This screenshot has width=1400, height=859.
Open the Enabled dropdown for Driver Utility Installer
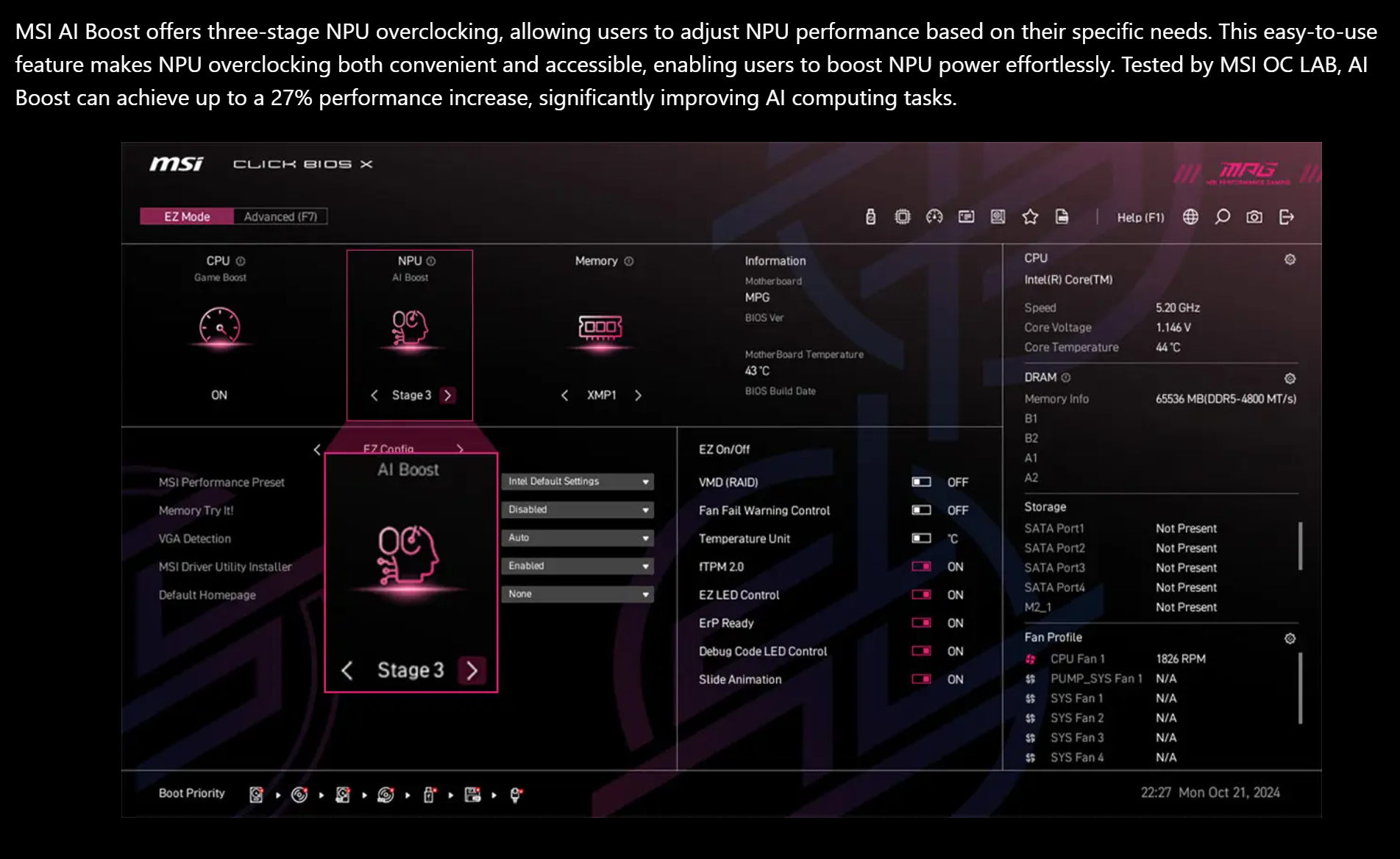click(578, 566)
